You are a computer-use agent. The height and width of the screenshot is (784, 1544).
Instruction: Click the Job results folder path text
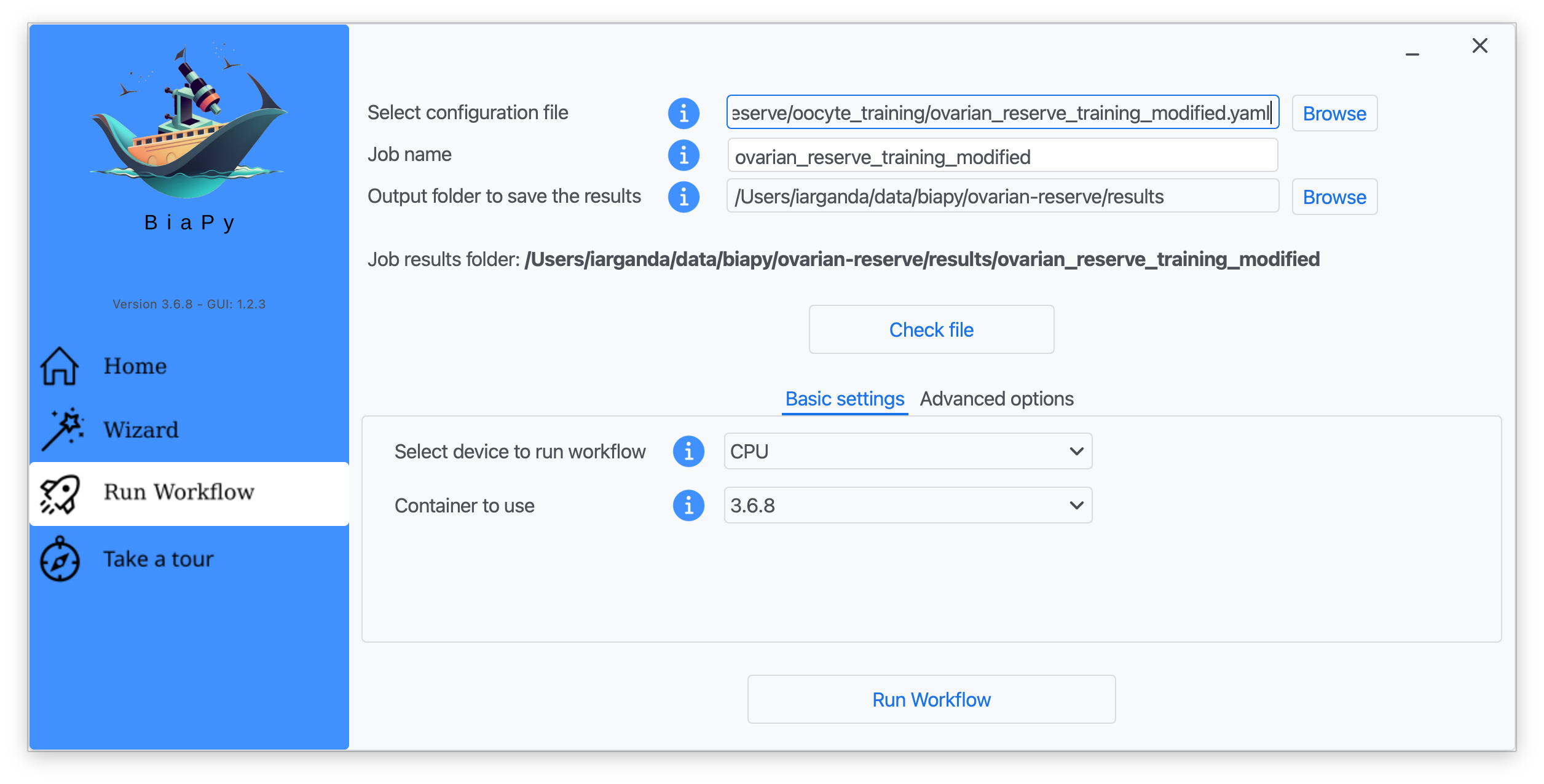coord(922,259)
